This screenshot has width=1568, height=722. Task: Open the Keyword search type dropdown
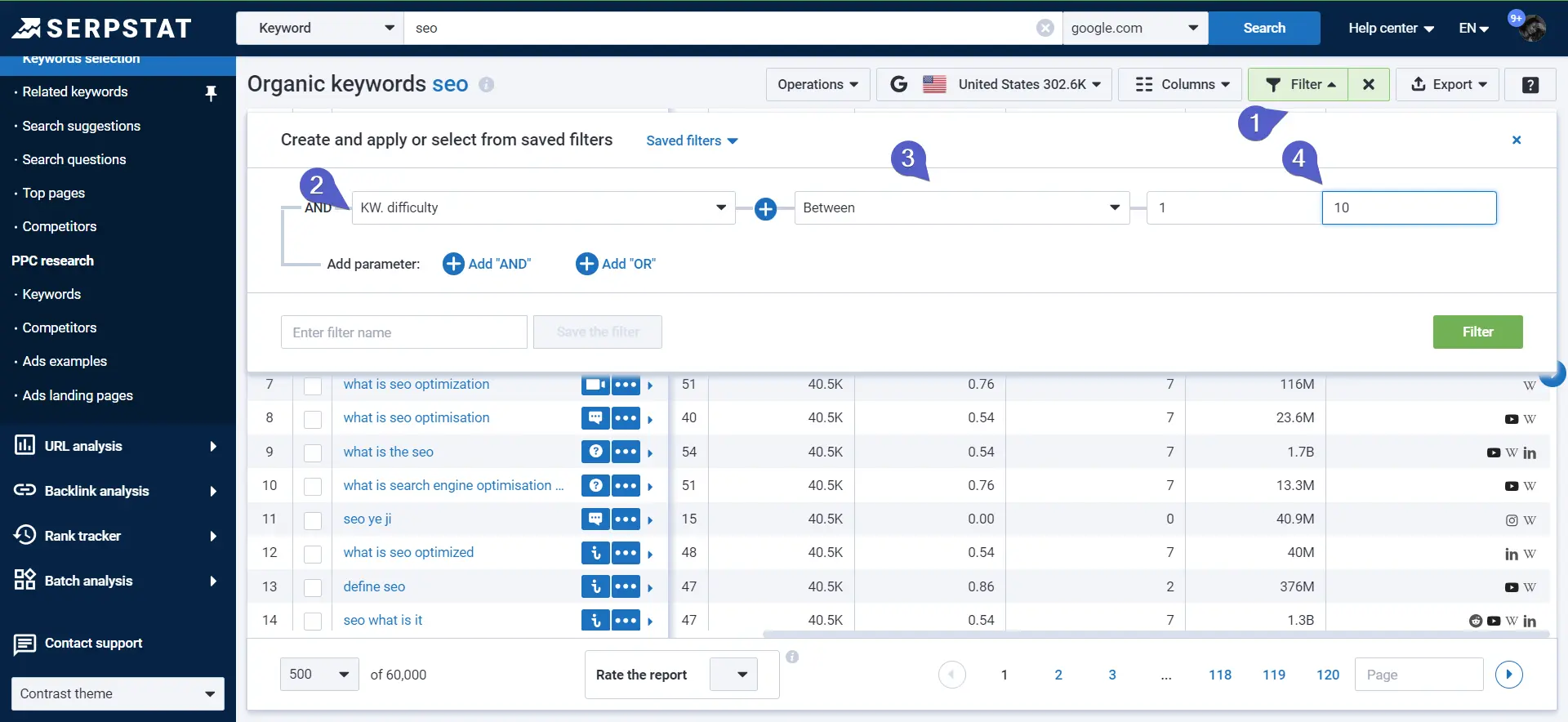pos(320,28)
